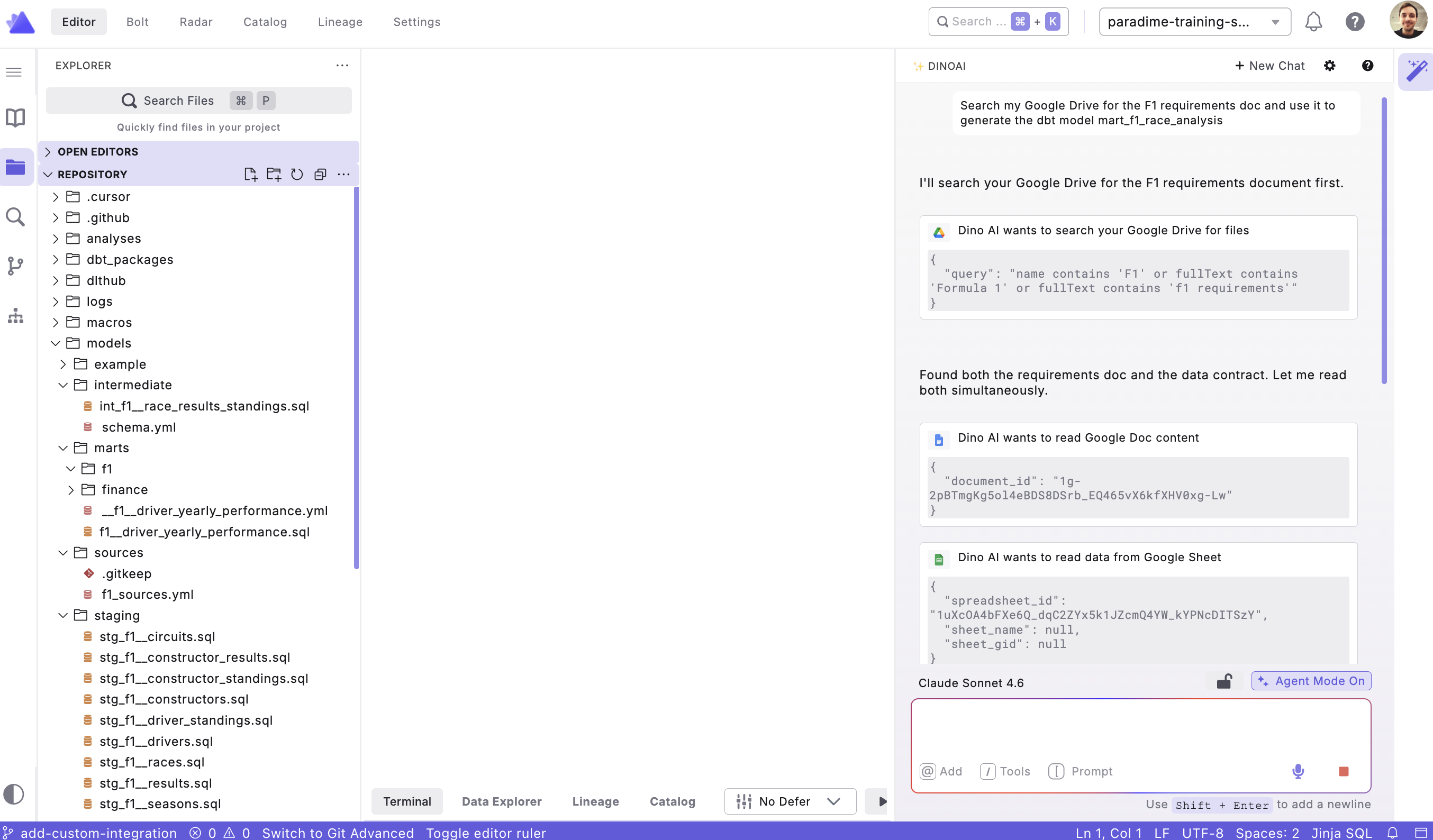Refresh the repository file tree
The image size is (1433, 840).
[x=297, y=175]
